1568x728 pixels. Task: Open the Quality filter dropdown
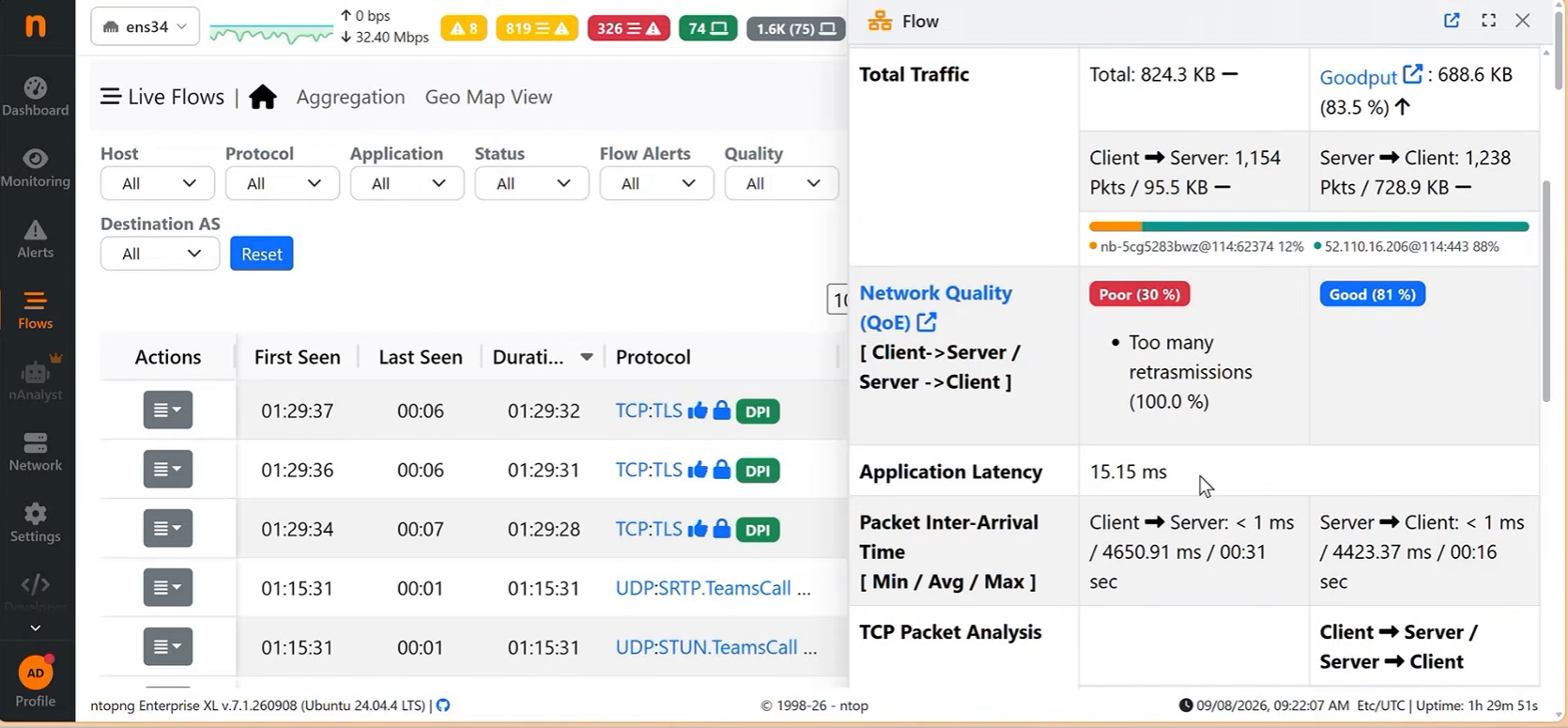[x=782, y=183]
